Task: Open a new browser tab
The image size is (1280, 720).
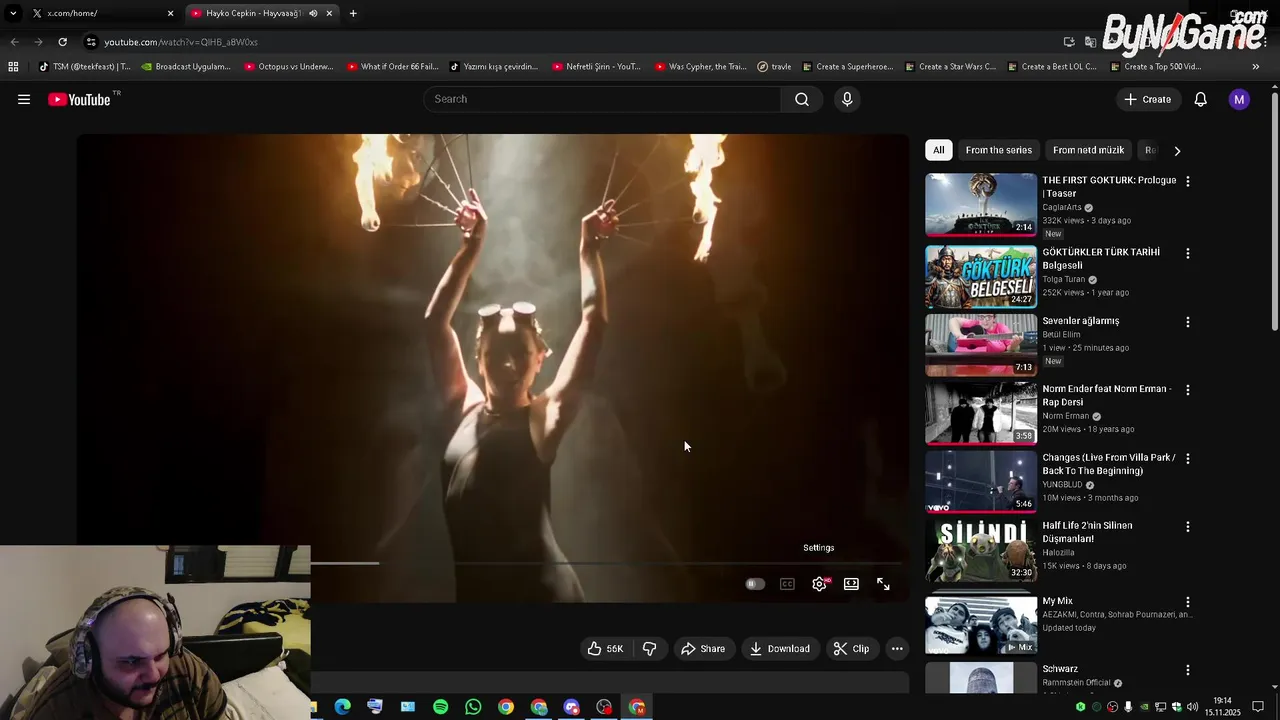Action: [x=353, y=13]
